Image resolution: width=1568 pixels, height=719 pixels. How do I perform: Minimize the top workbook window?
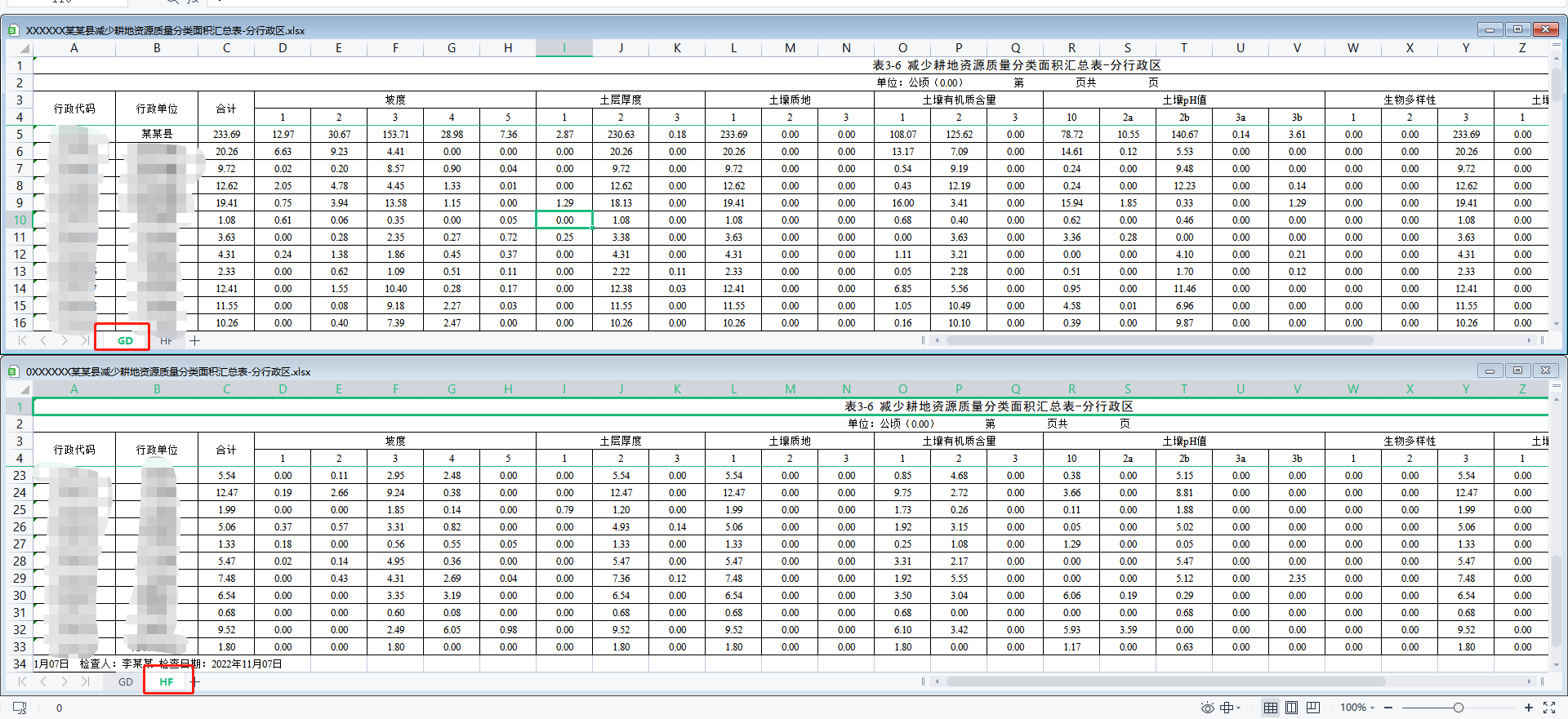click(1490, 29)
